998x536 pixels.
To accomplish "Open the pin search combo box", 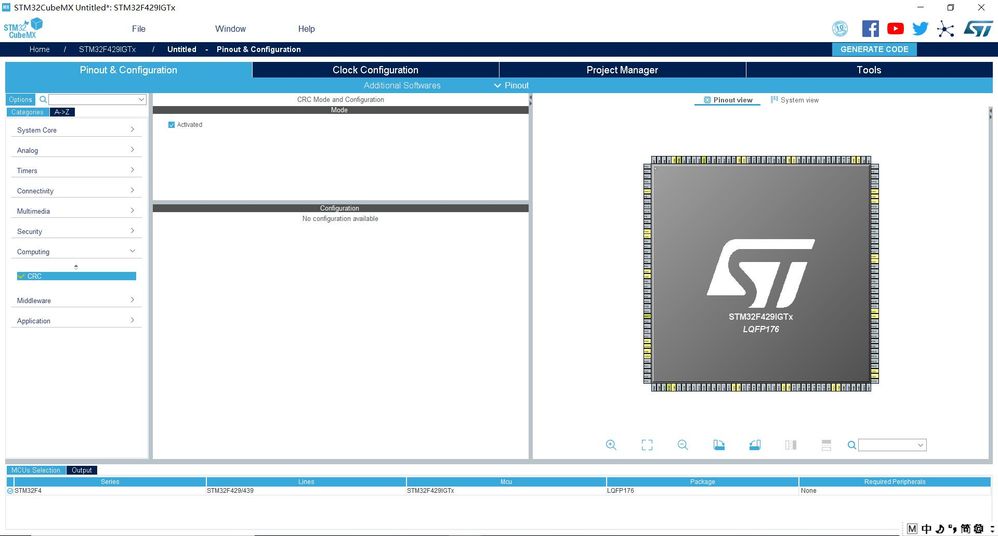I will [x=892, y=445].
